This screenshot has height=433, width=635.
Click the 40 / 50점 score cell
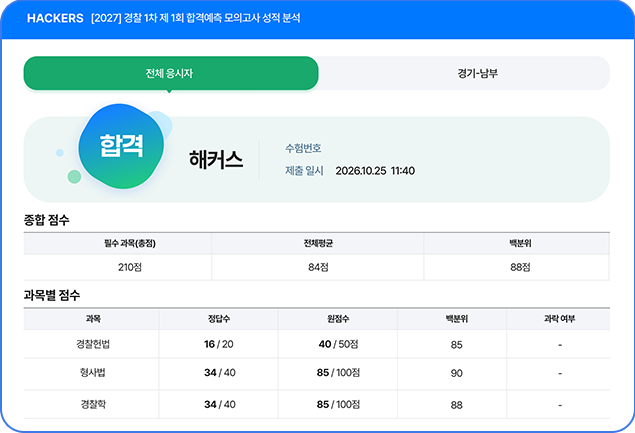coord(339,344)
